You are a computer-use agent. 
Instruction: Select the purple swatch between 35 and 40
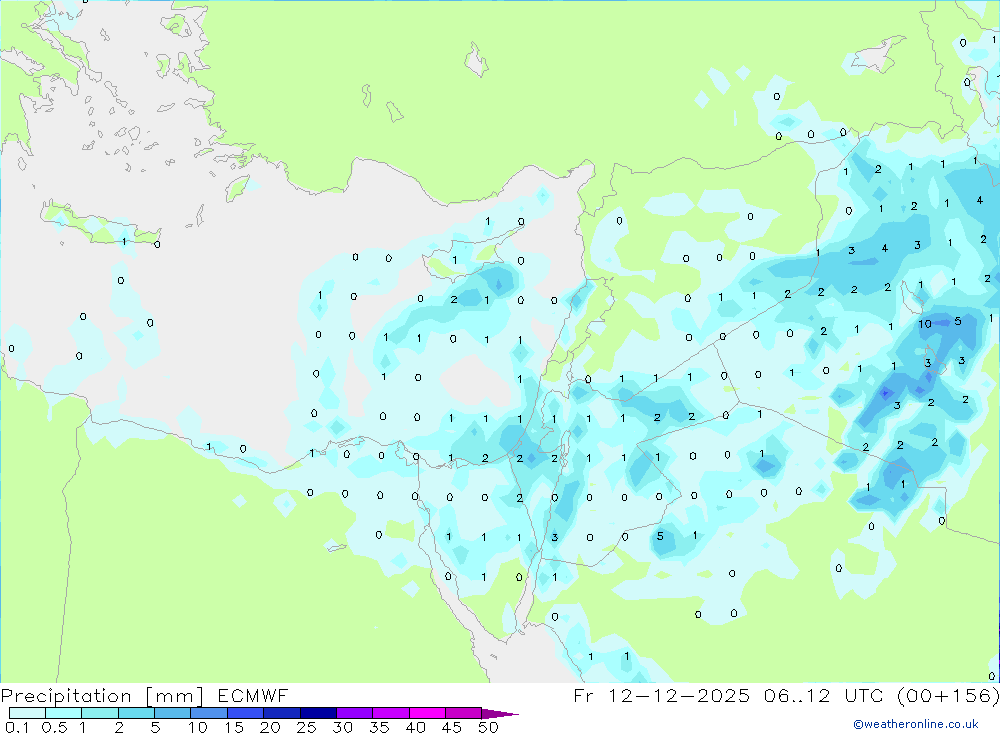tap(391, 713)
